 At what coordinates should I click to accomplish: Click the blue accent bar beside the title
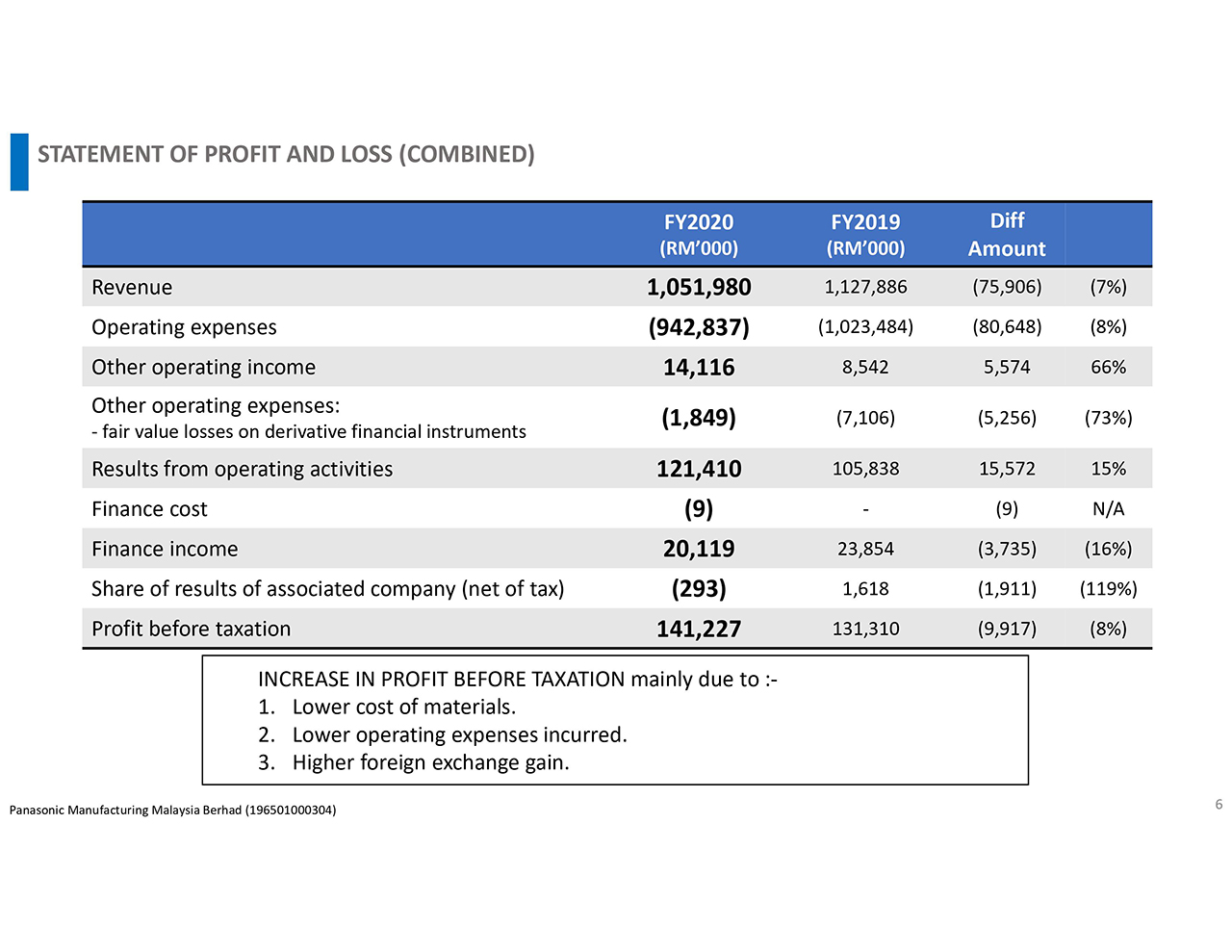tap(19, 162)
